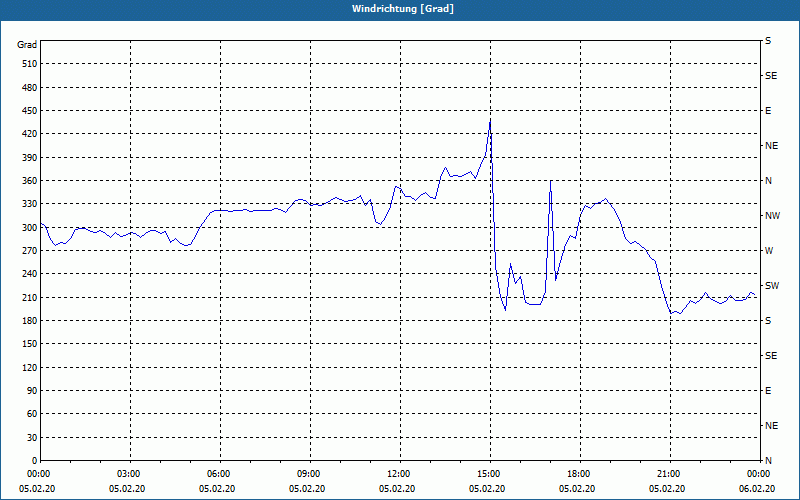
Task: Click the NE compass label beside 390 gridline
Action: click(771, 146)
